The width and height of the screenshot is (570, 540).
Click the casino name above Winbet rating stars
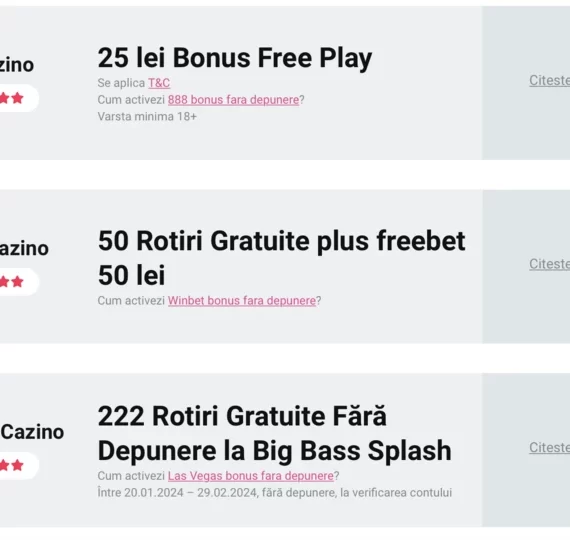(24, 248)
